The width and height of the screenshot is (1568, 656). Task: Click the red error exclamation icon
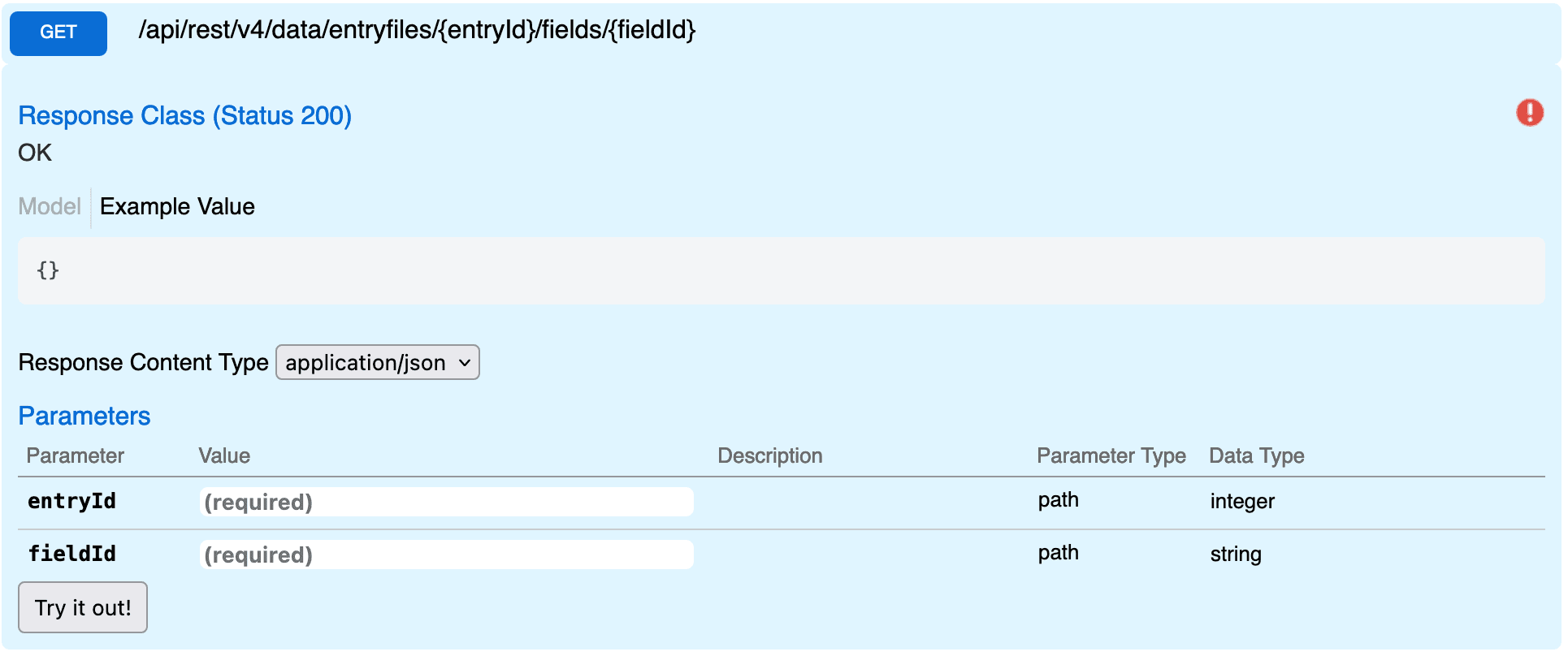(1530, 113)
